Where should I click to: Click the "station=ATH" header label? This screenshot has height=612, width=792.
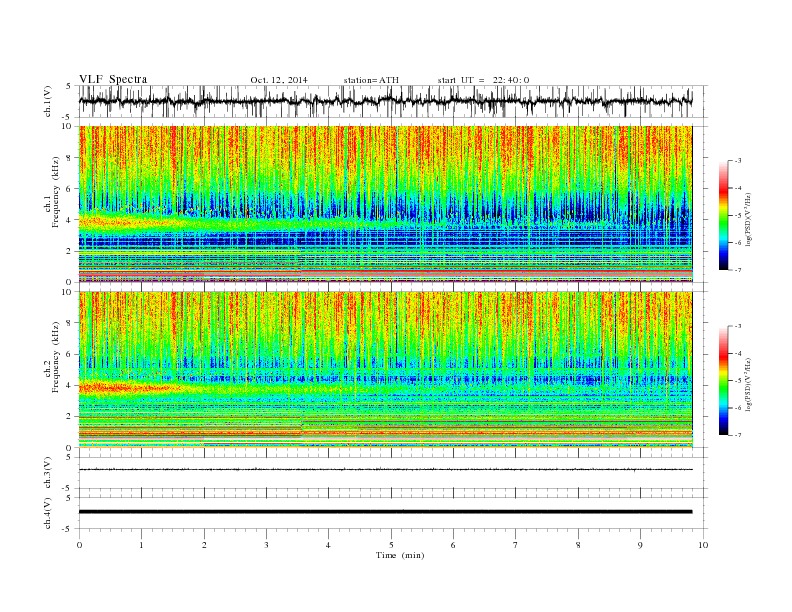tap(371, 80)
